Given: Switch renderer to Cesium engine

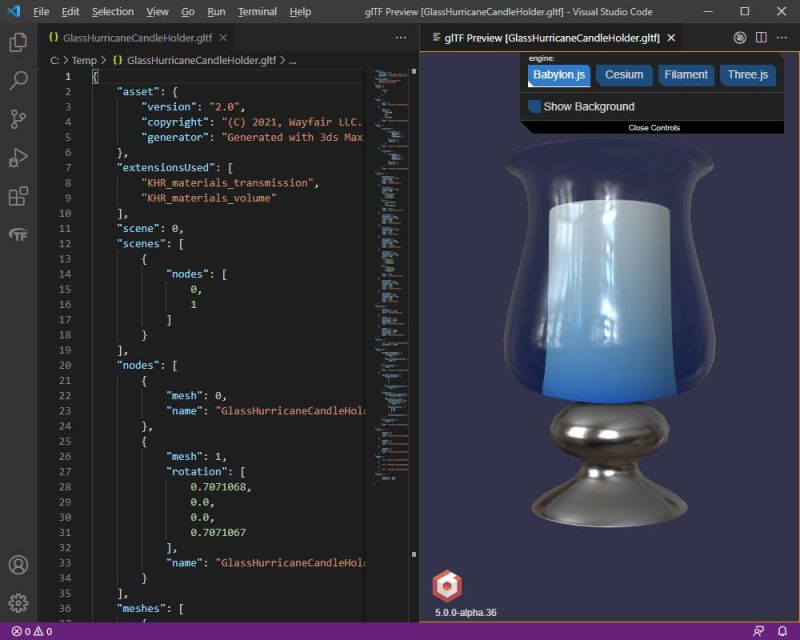Looking at the screenshot, I should point(623,74).
